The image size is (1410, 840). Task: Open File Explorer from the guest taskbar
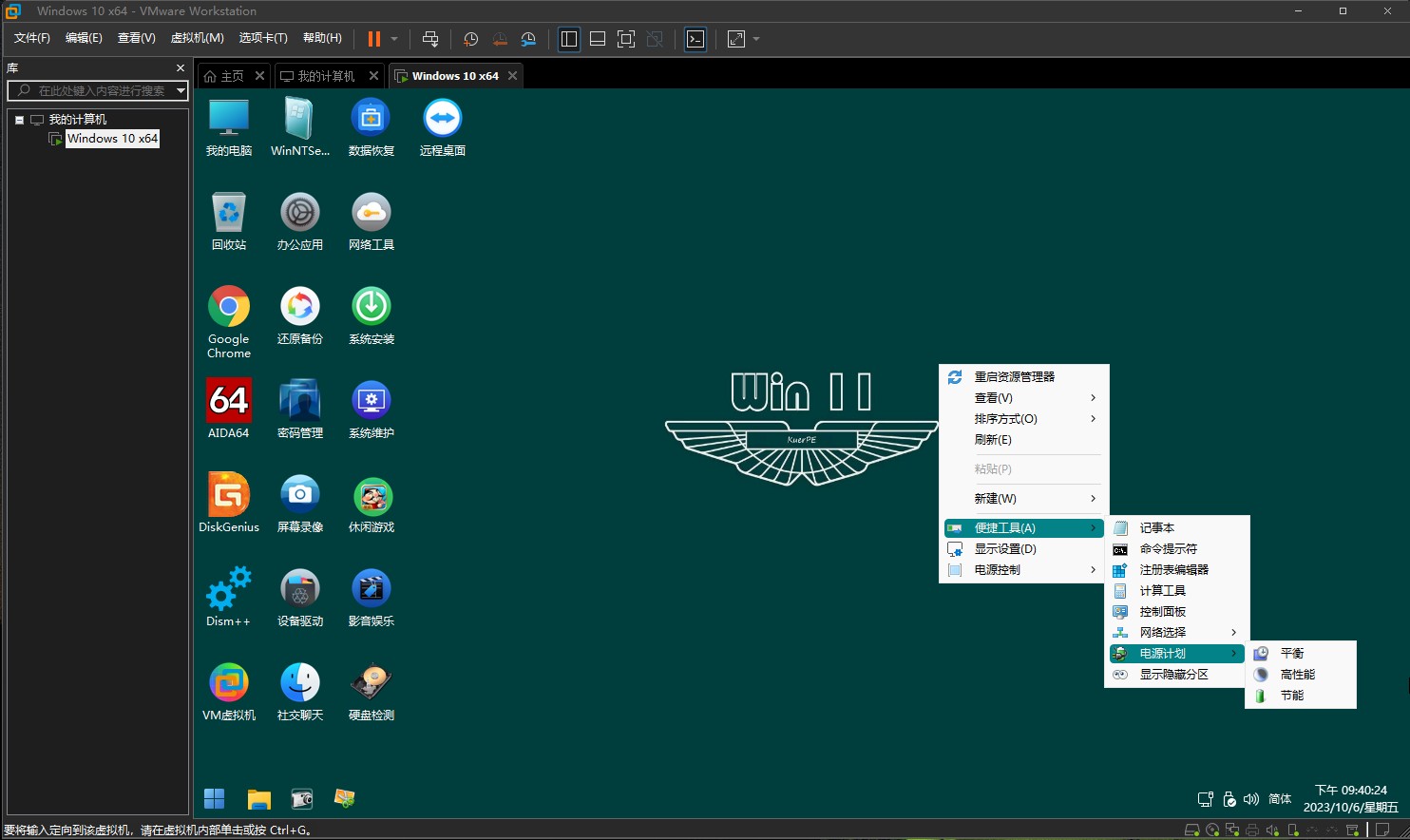coord(258,799)
